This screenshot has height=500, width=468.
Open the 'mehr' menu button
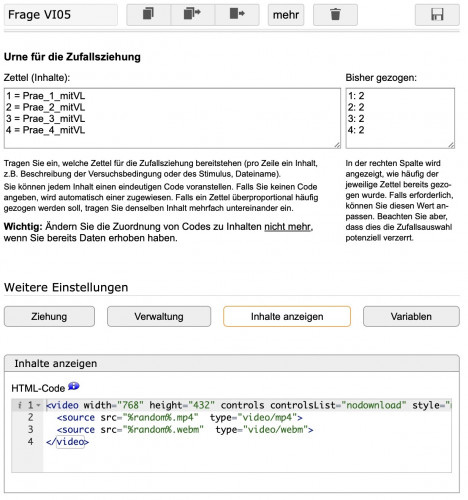tap(286, 15)
